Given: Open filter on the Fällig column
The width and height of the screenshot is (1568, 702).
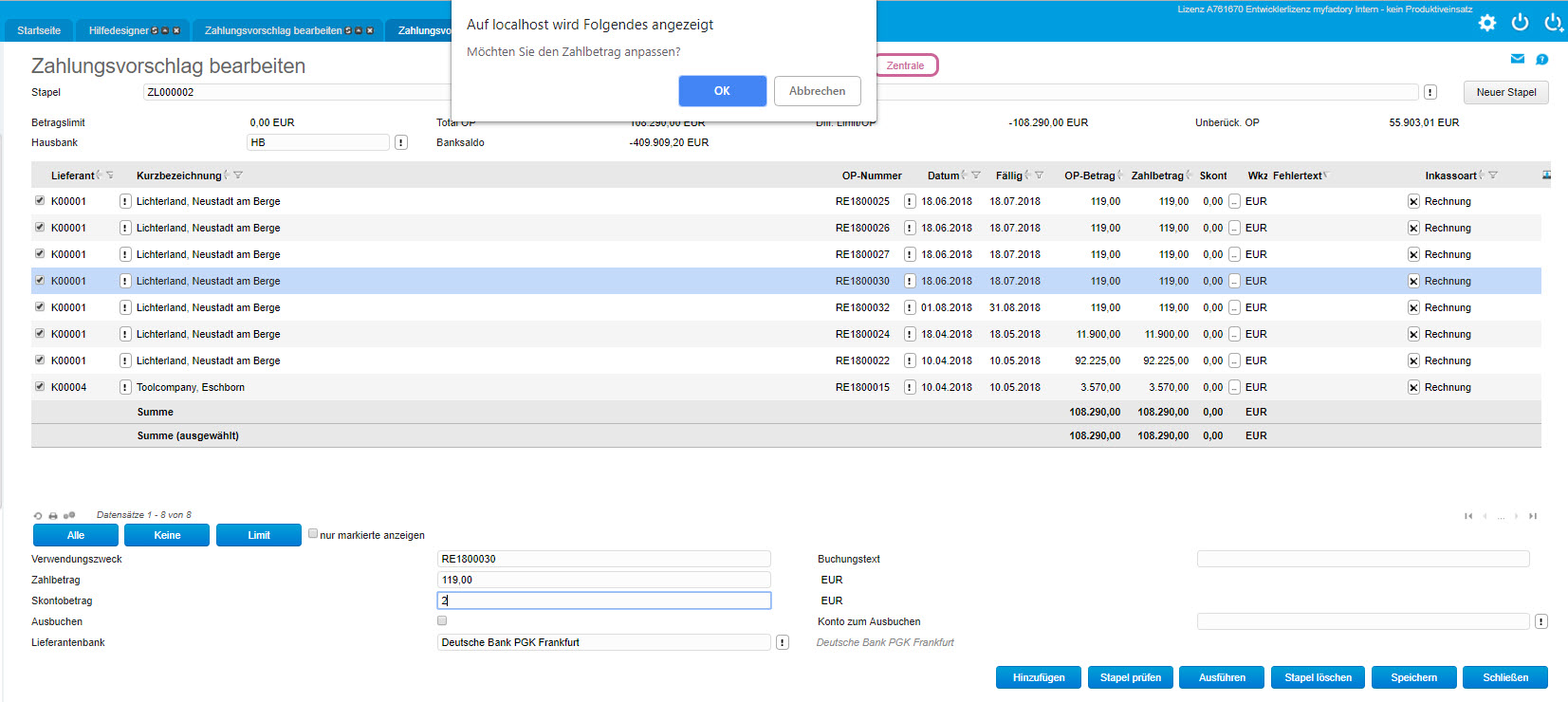Looking at the screenshot, I should tap(1040, 175).
